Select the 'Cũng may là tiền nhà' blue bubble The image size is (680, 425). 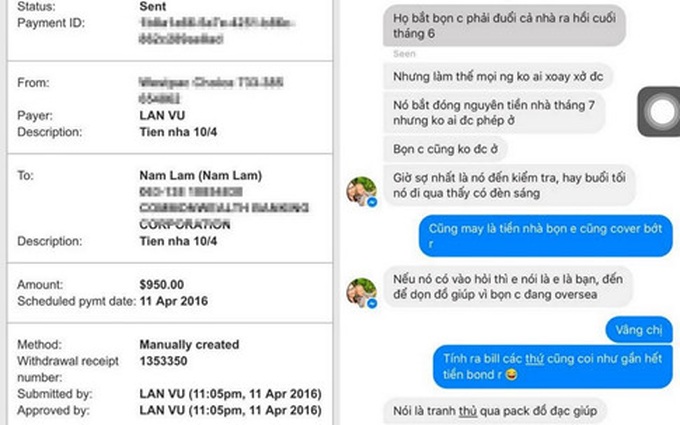point(546,236)
